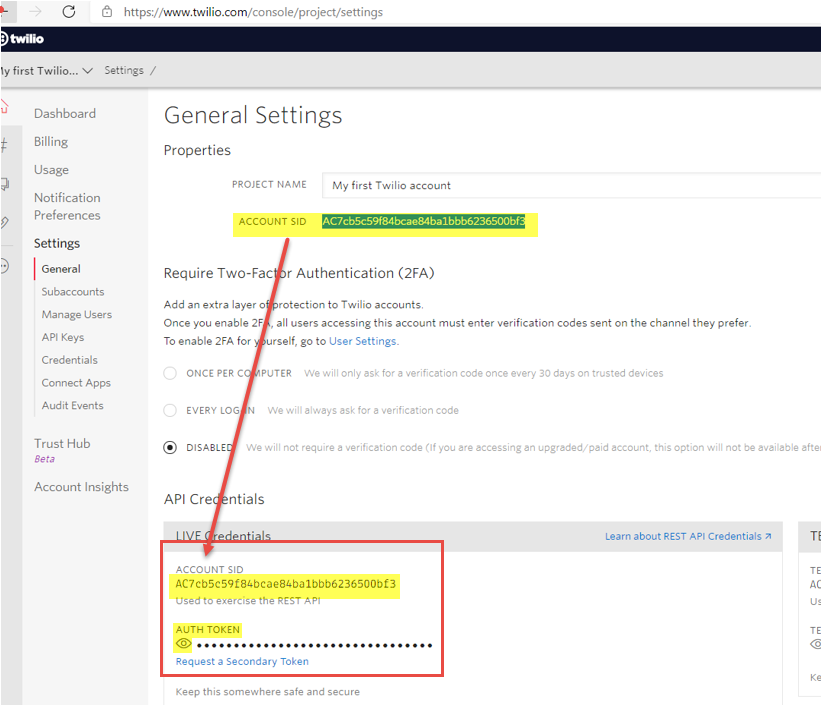822x705 pixels.
Task: Expand the My first Twilio project dropdown
Action: pos(46,71)
